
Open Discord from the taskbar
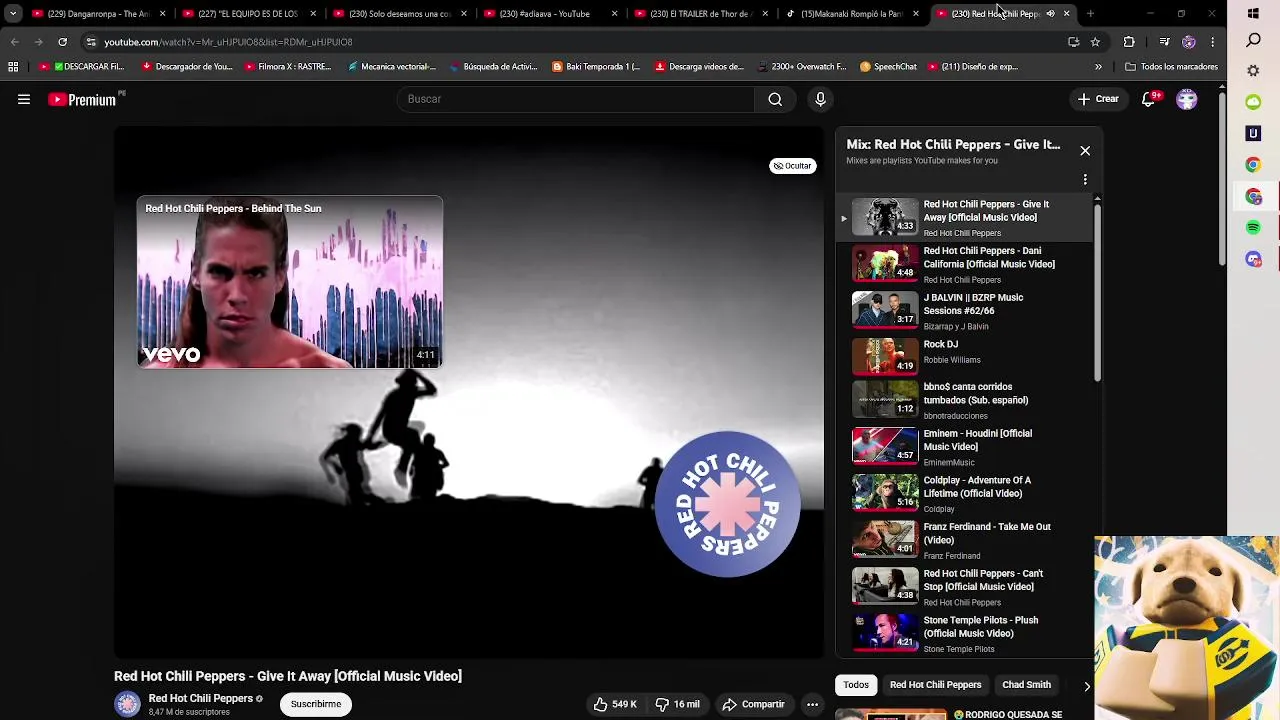1253,259
